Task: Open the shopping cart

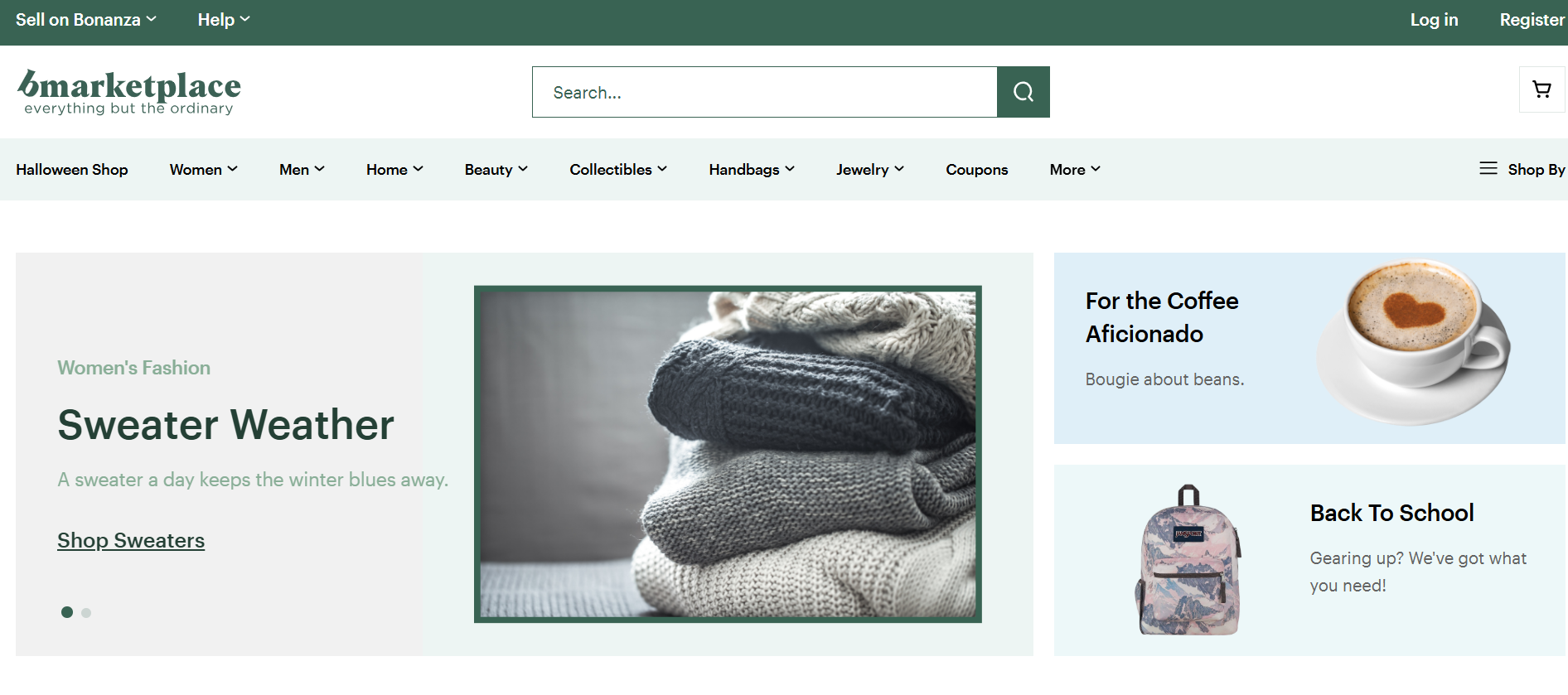Action: pos(1541,89)
